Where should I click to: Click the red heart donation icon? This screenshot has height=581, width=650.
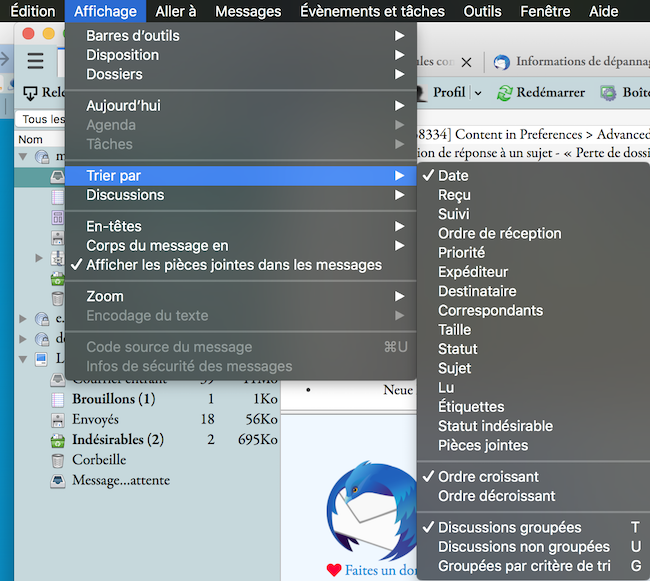click(334, 570)
